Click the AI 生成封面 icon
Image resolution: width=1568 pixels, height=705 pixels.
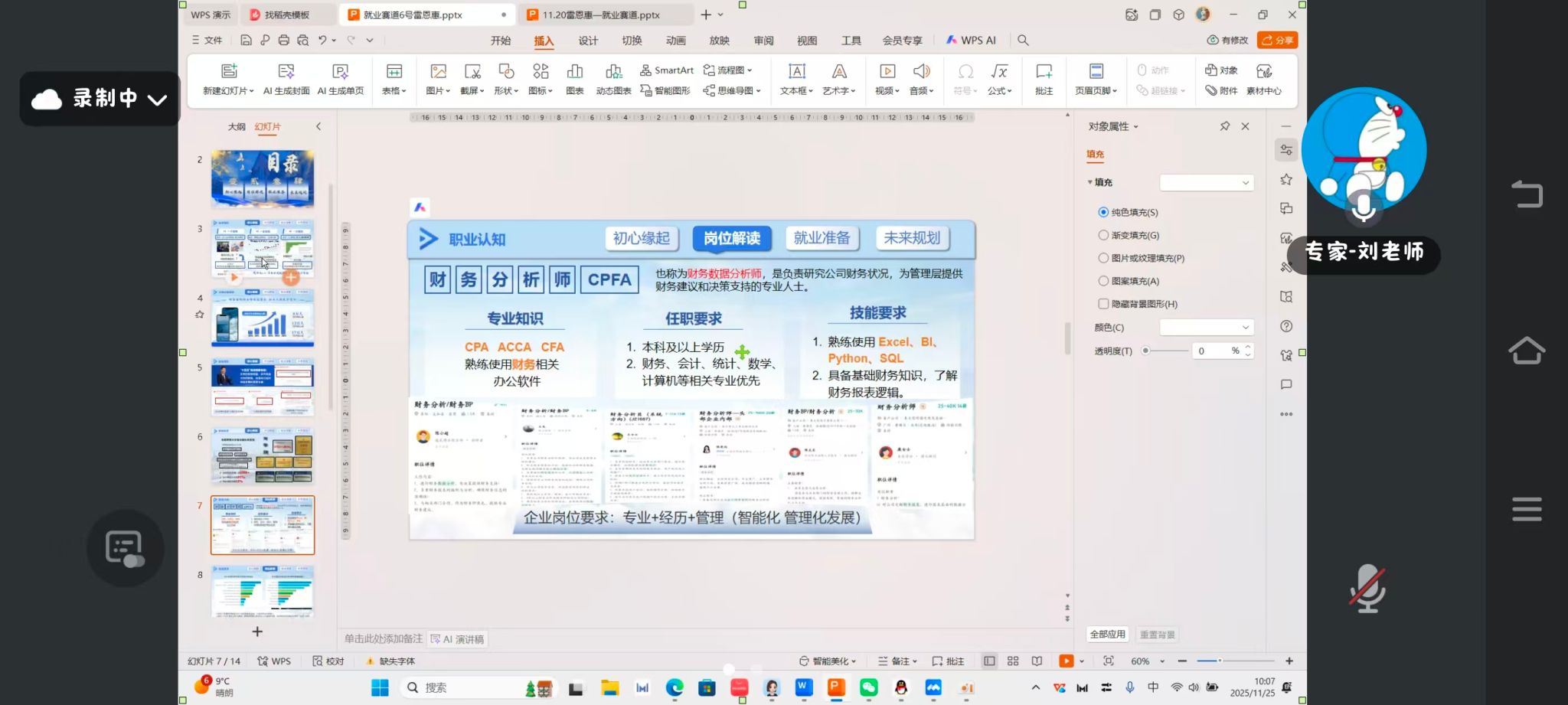click(x=286, y=79)
